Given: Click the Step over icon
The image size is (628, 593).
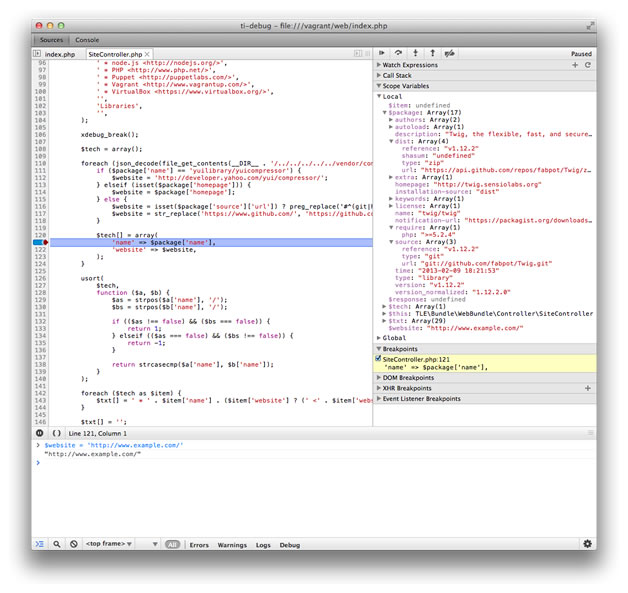Looking at the screenshot, I should pos(399,53).
